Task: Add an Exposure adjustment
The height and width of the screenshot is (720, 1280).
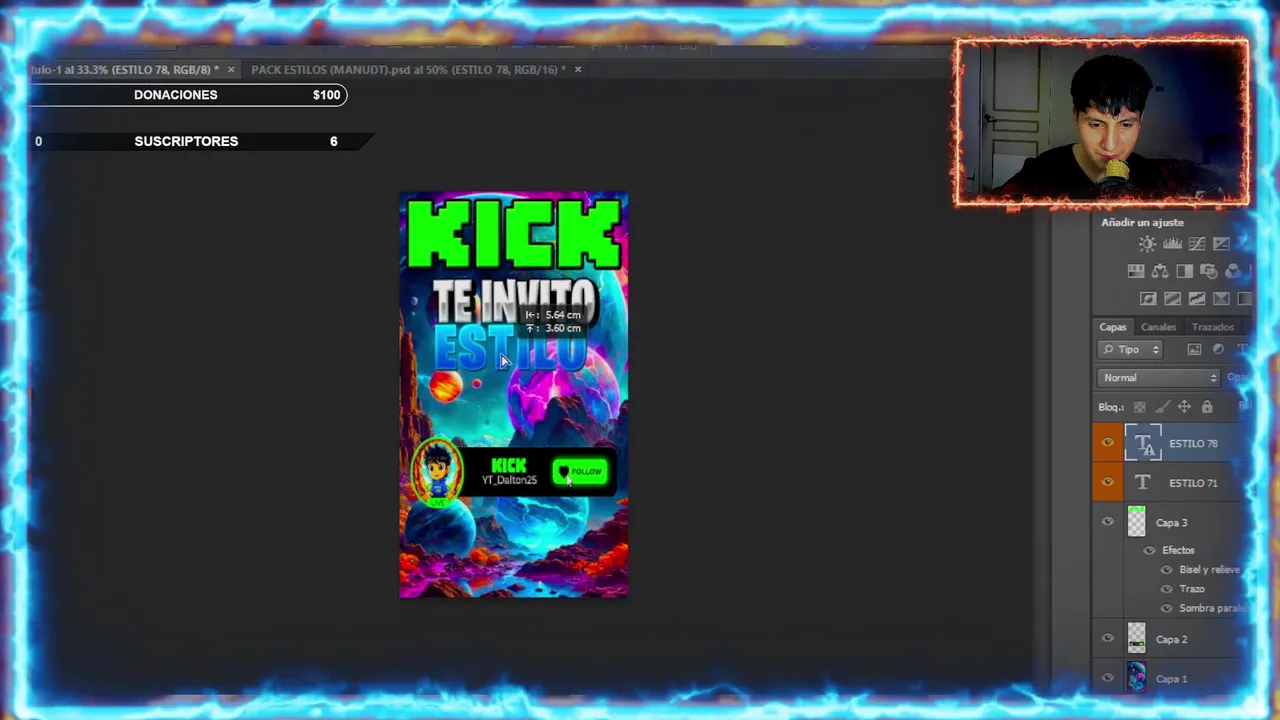Action: coord(1221,244)
